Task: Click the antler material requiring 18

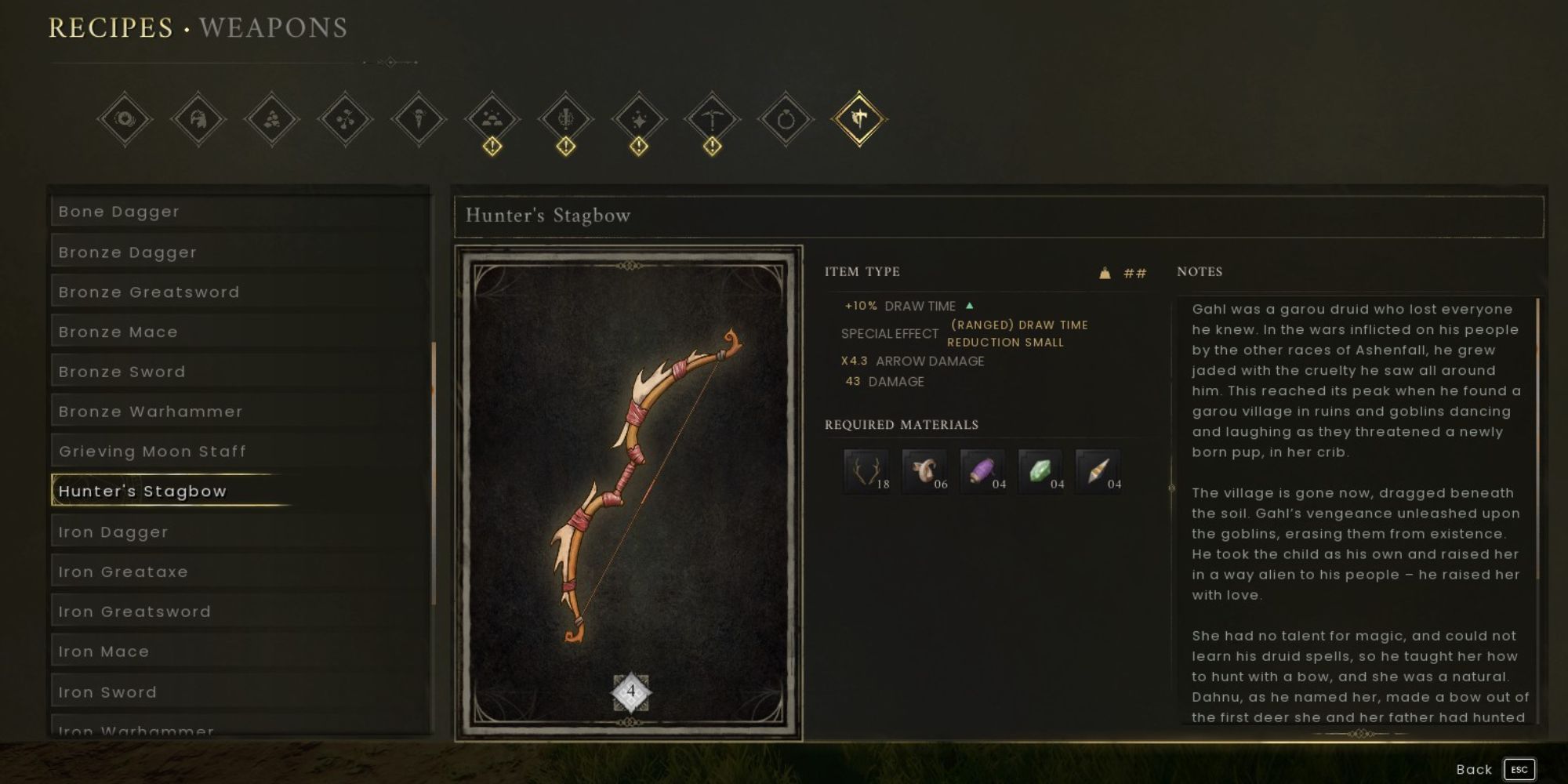Action: pos(867,471)
